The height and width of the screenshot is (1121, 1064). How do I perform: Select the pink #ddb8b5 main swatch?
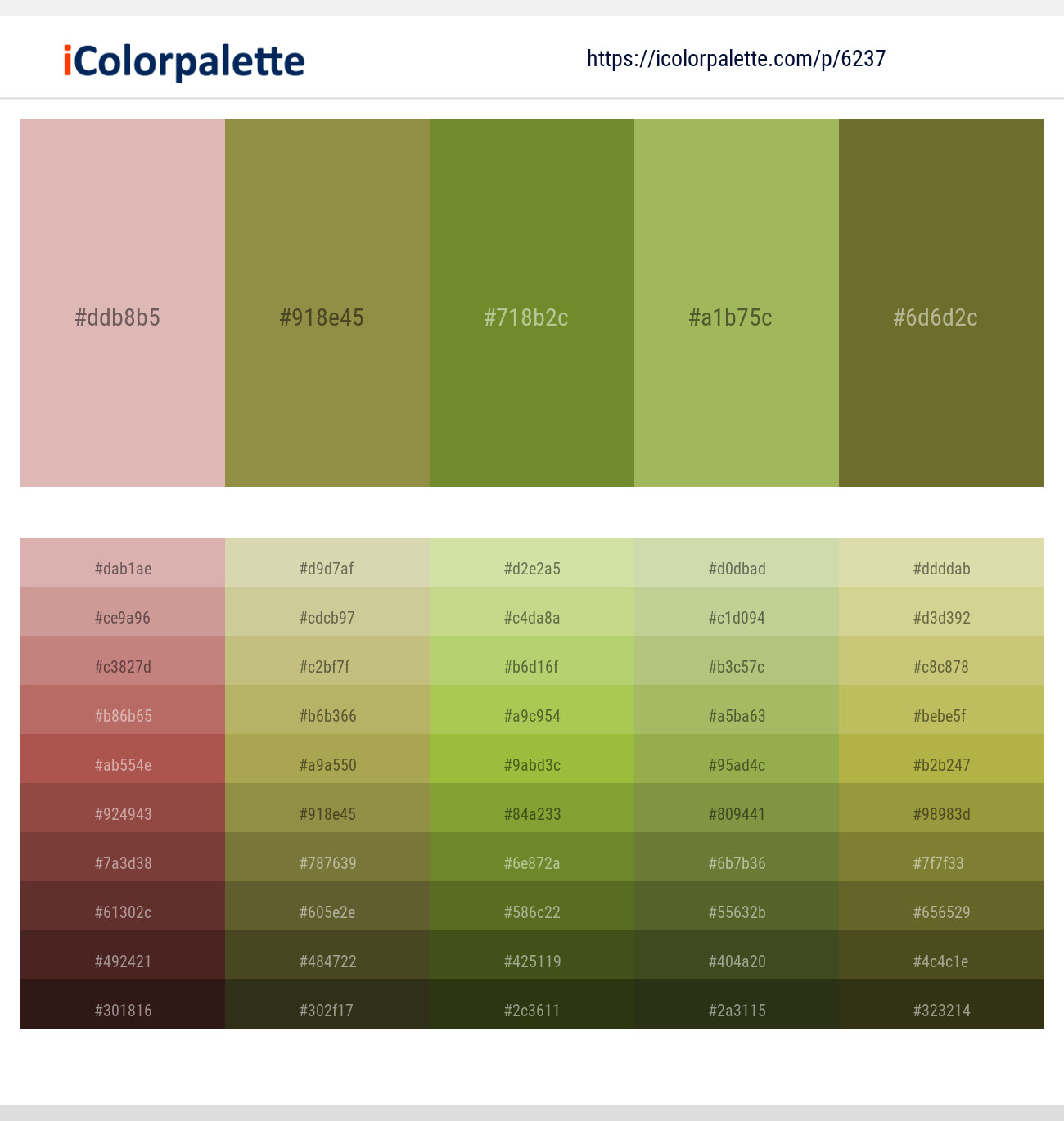121,303
